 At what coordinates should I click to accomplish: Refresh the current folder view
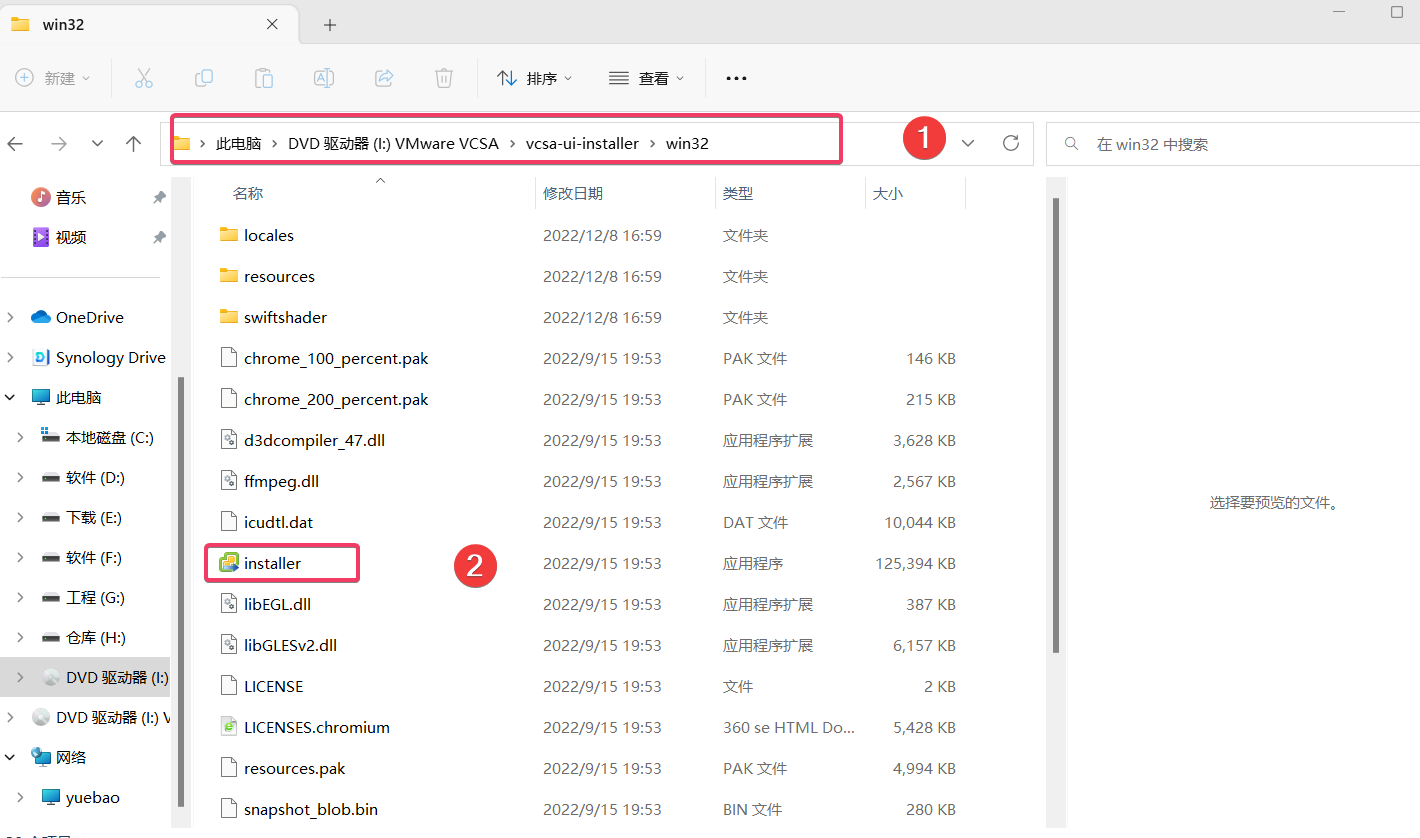coord(1010,143)
